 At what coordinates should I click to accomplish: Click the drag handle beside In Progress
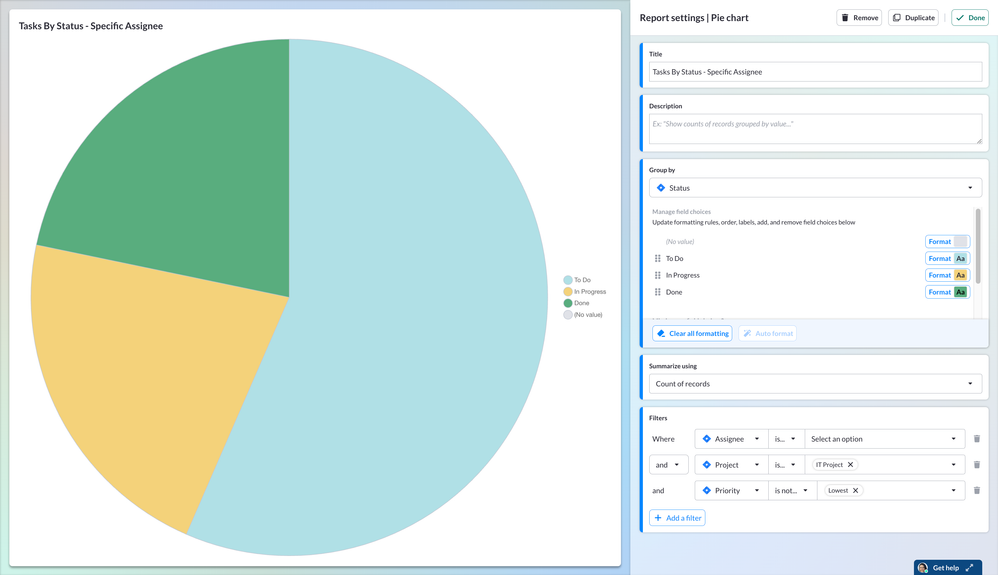coord(657,275)
